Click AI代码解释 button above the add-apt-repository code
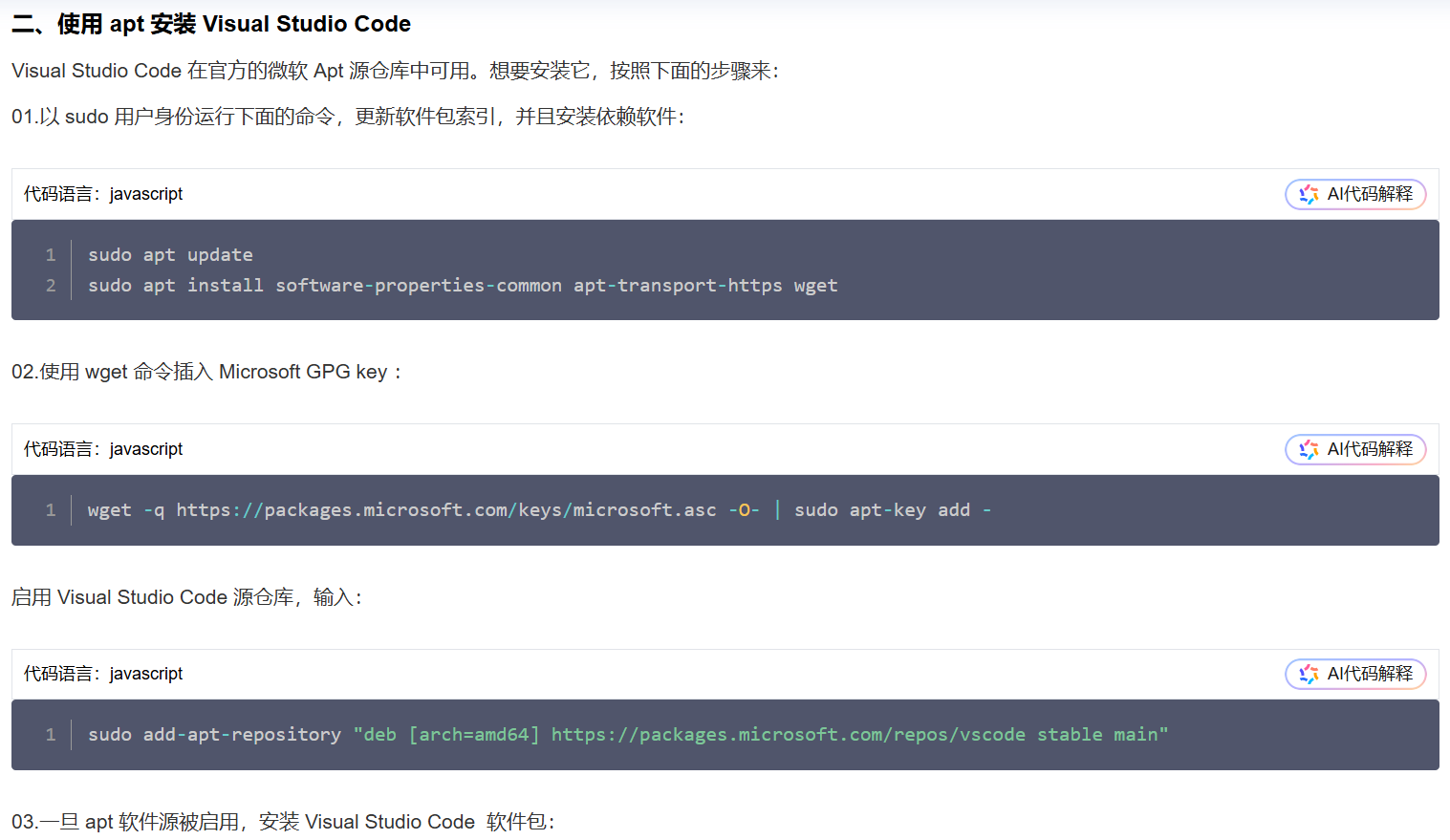 [x=1355, y=674]
